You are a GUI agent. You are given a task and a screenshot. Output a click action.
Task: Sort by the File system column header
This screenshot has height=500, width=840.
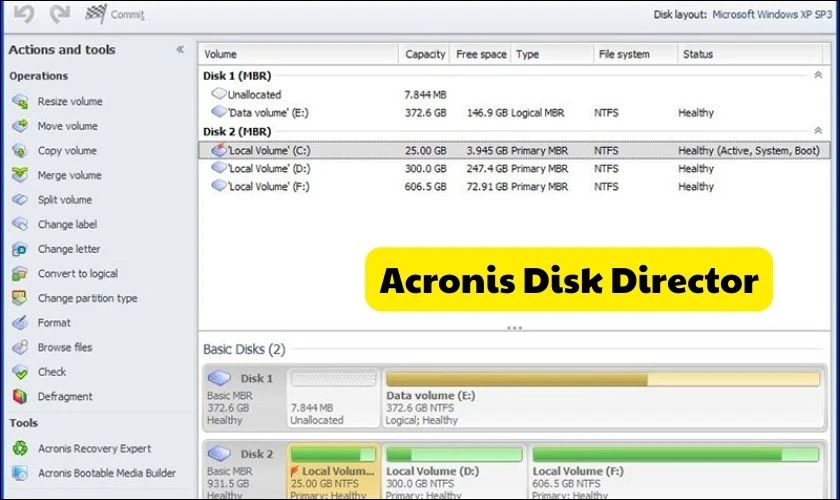(x=635, y=54)
